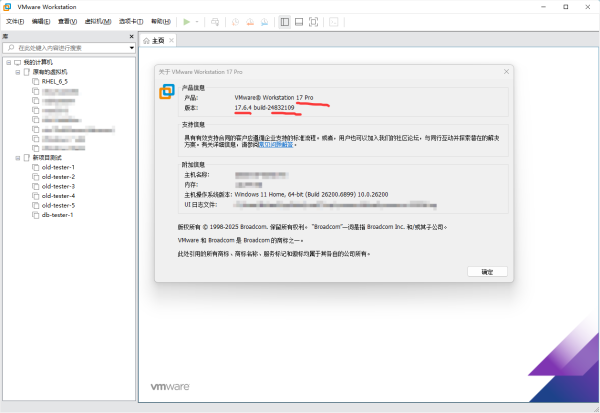Image resolution: width=600 pixels, height=413 pixels.
Task: Click the VMware Workstation title bar app icon
Action: (x=7, y=7)
